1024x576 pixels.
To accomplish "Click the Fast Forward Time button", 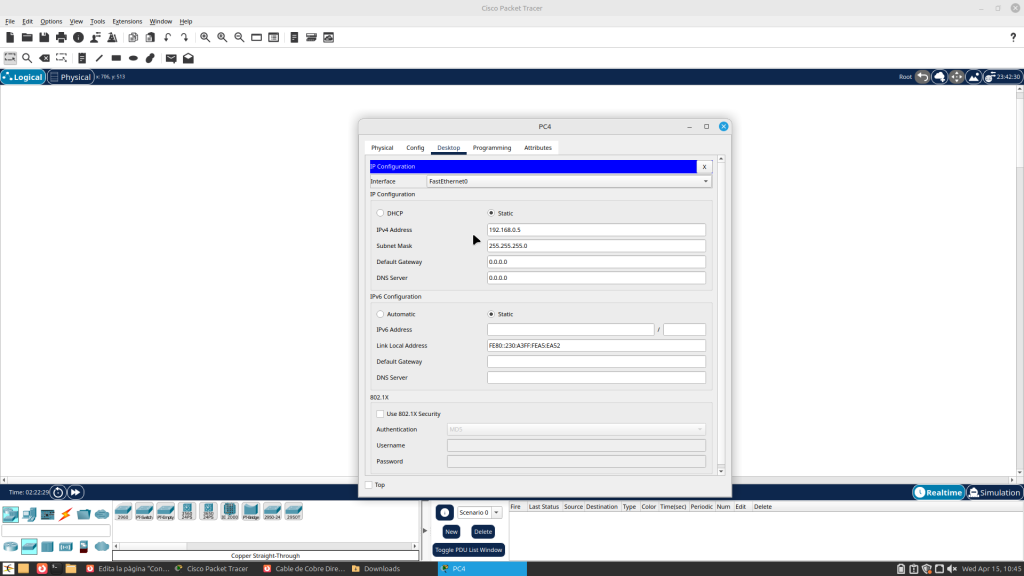I will [x=76, y=492].
